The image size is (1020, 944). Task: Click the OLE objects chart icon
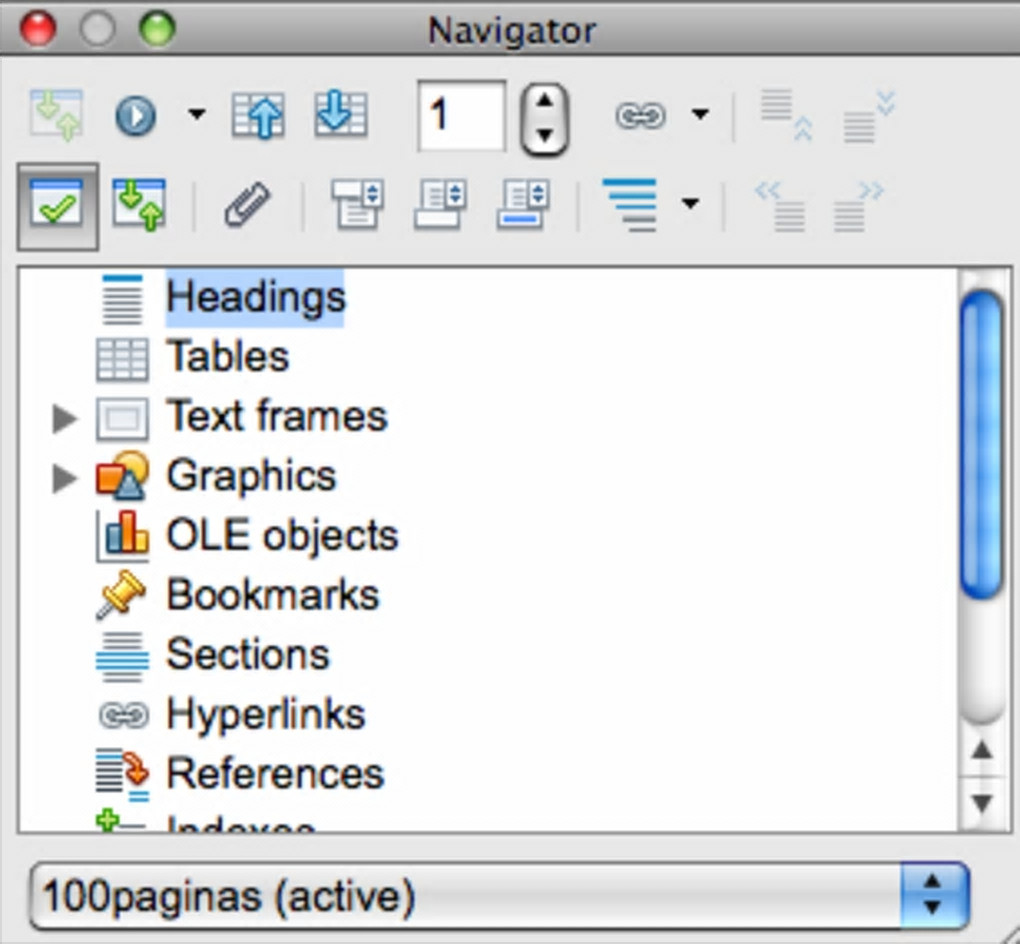coord(122,535)
